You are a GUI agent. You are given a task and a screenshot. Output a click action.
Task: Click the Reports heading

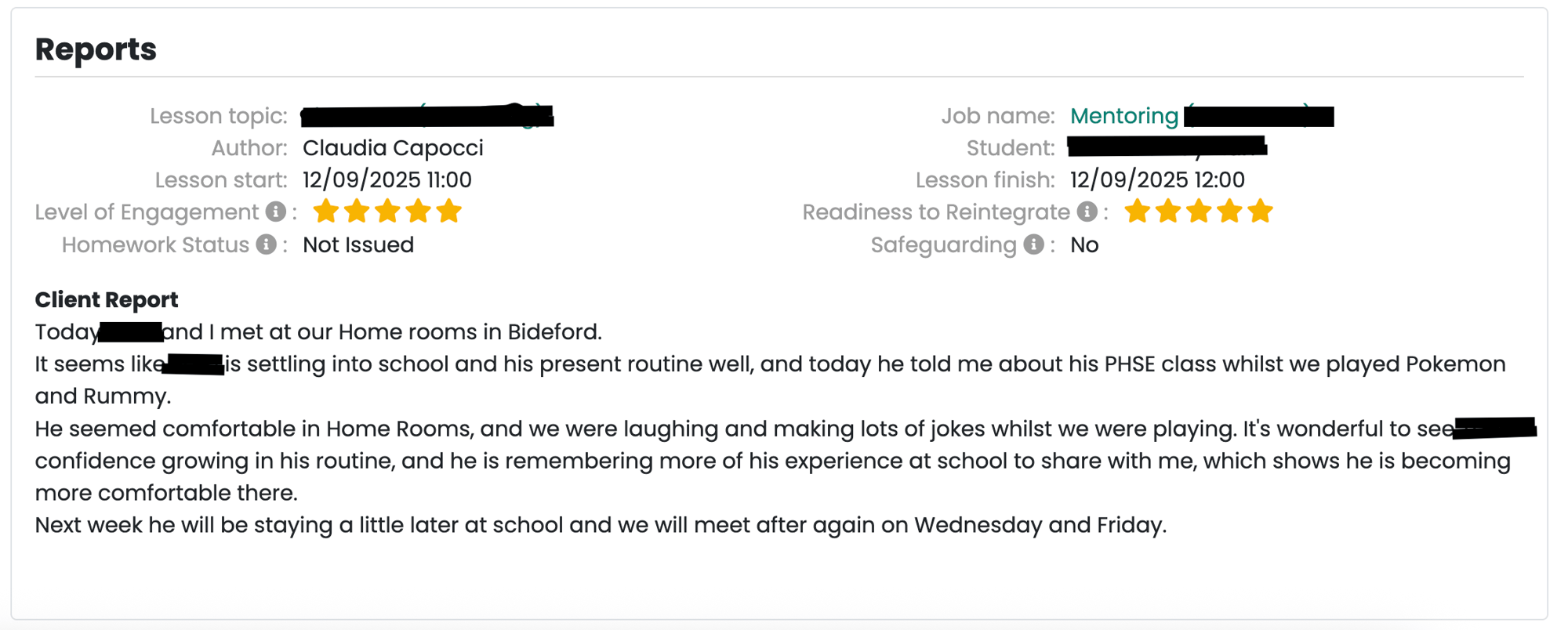(96, 49)
